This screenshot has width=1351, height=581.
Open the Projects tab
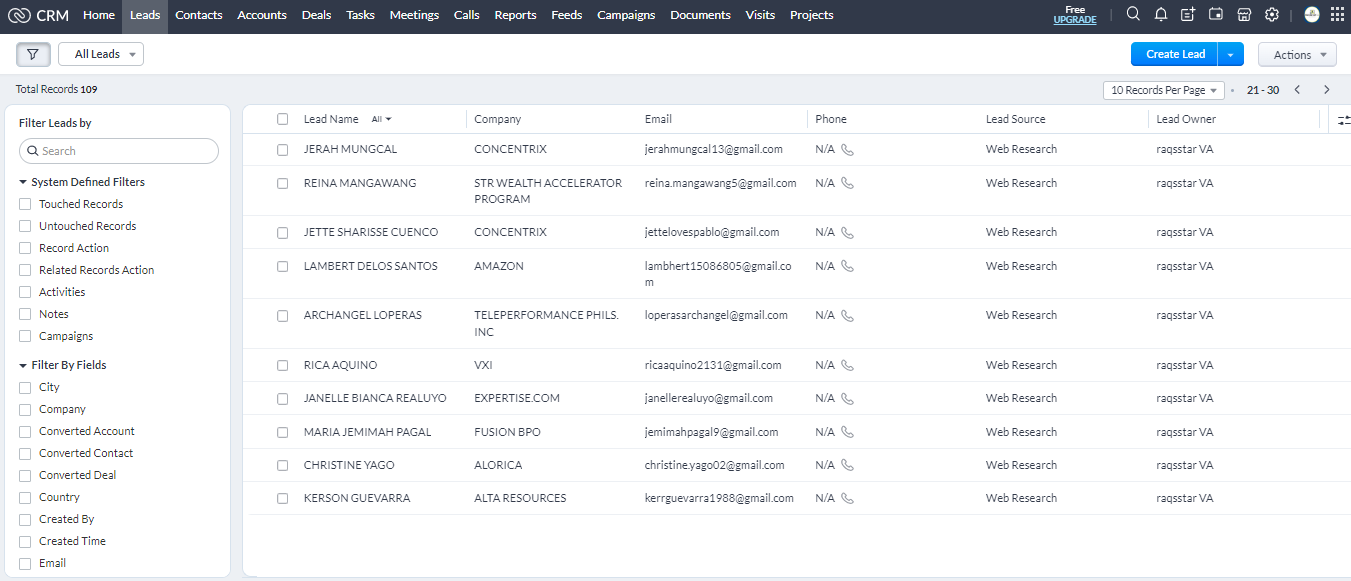click(812, 15)
